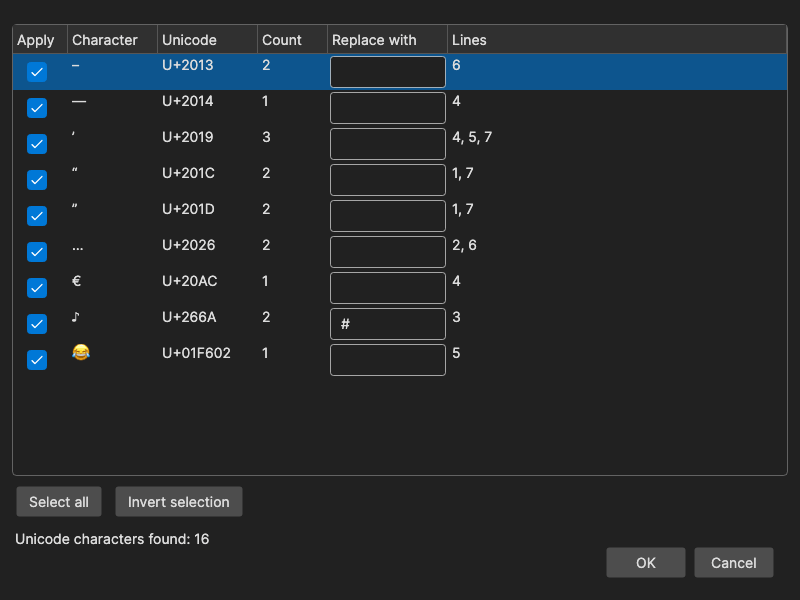The image size is (800, 600).
Task: Click the Replace with field for U+2026
Action: pyautogui.click(x=388, y=252)
